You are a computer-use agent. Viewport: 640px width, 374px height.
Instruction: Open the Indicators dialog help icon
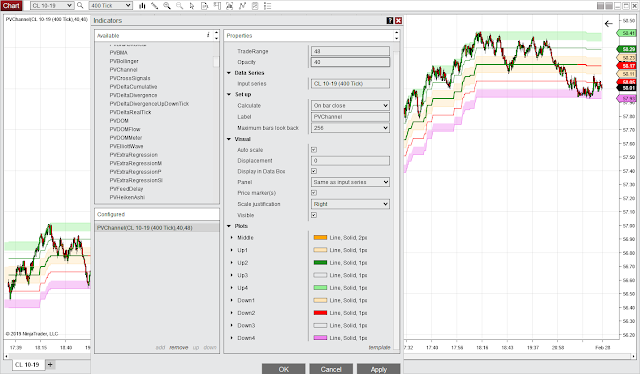[x=390, y=20]
